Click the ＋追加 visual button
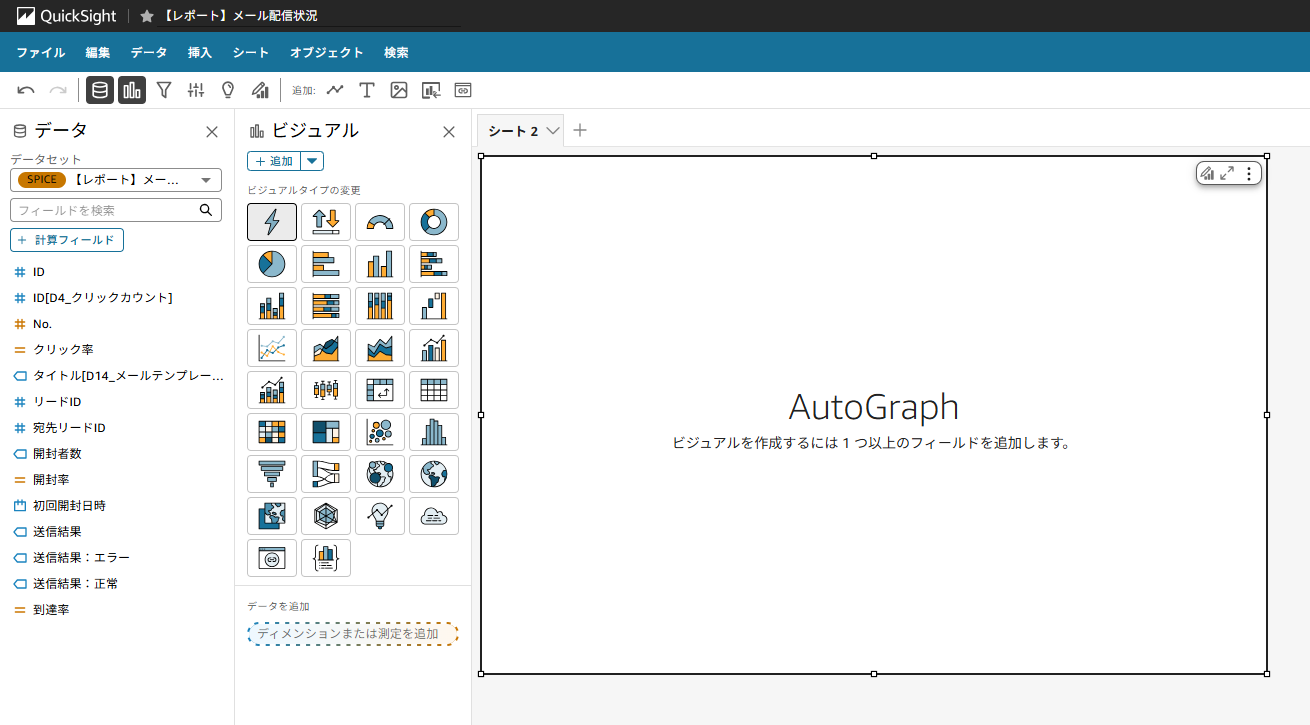The height and width of the screenshot is (725, 1310). (274, 161)
